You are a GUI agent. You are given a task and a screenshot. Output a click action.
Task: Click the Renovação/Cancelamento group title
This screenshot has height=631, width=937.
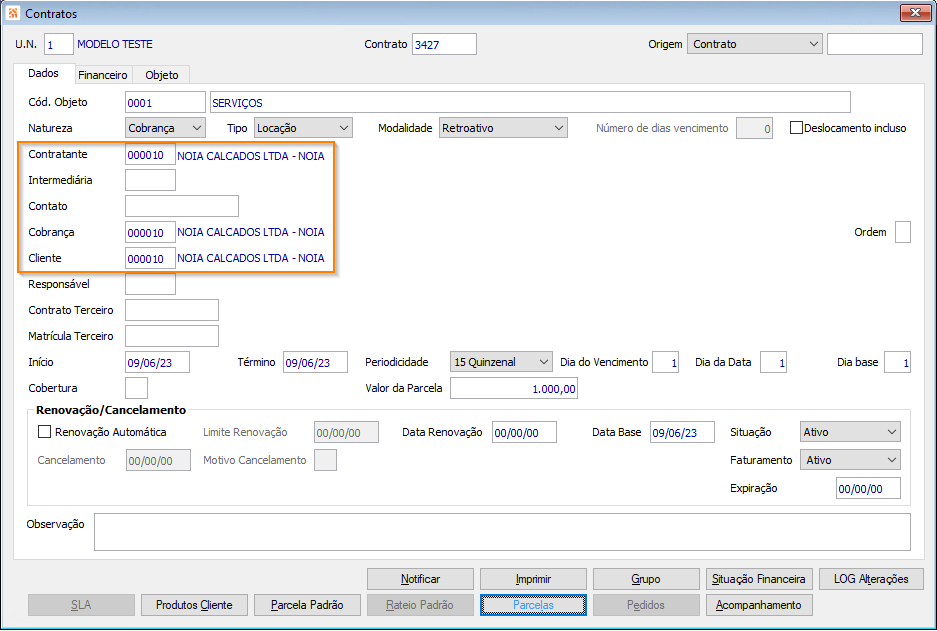click(x=111, y=410)
